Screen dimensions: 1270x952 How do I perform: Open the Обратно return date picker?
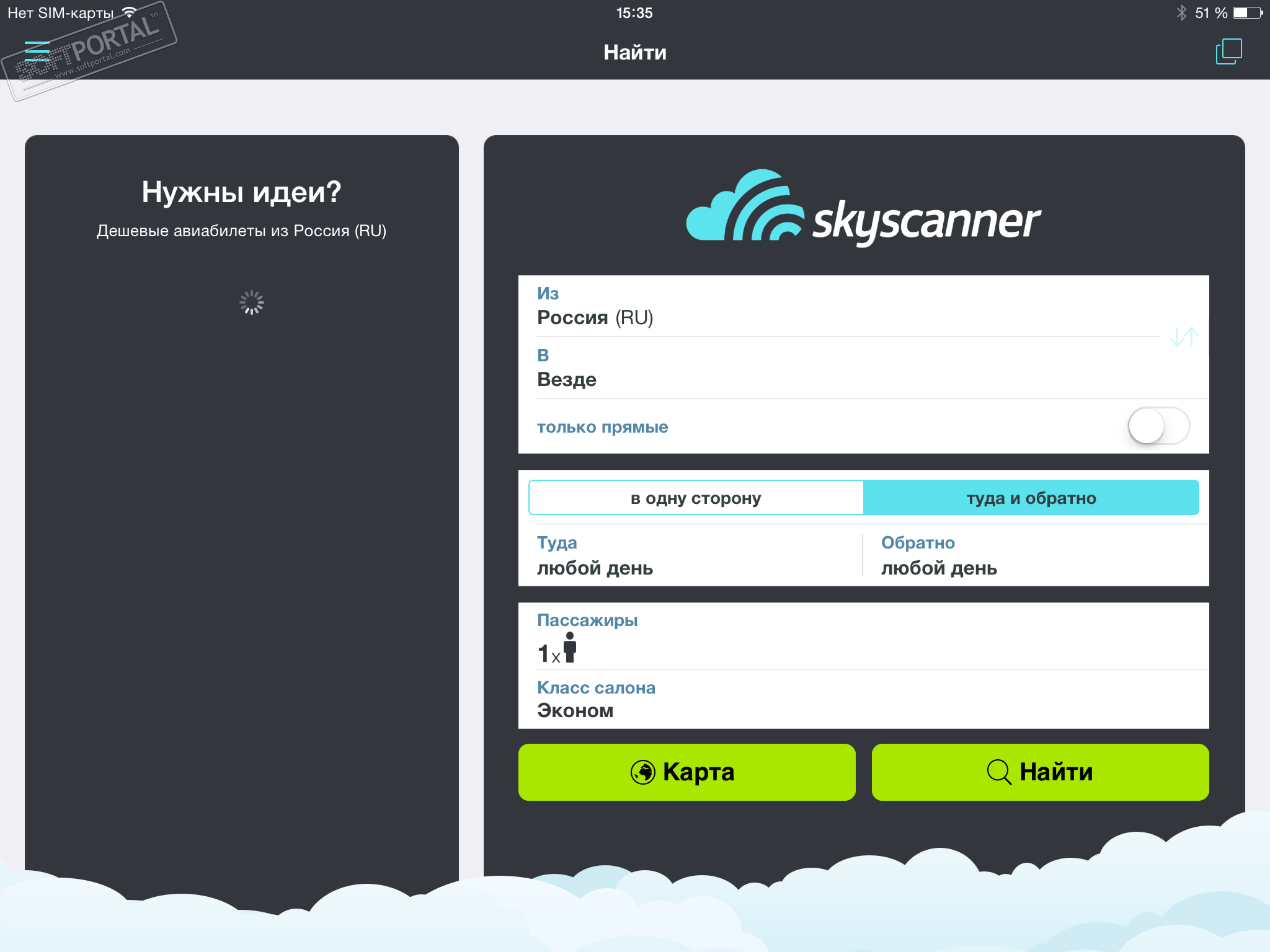pos(1036,556)
